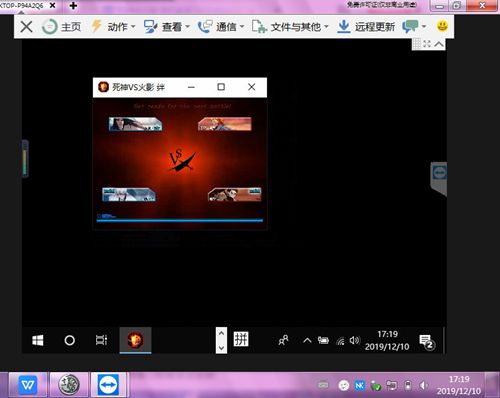
Task: Open Cortana circle on remote taskbar
Action: click(69, 340)
